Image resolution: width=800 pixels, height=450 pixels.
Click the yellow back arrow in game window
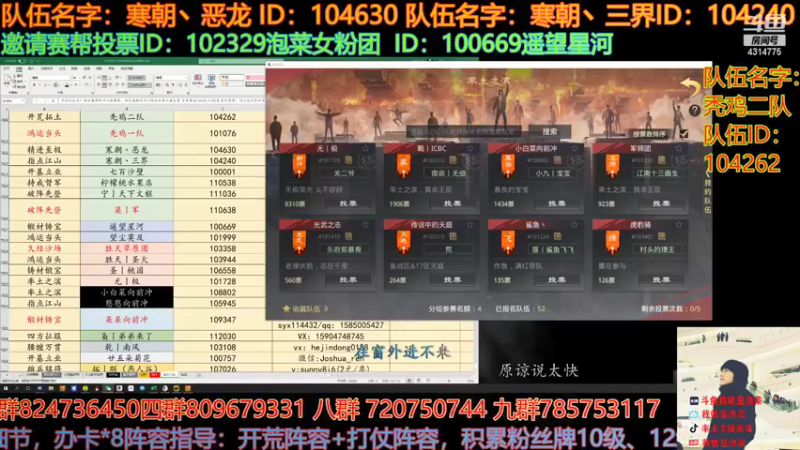pos(690,86)
